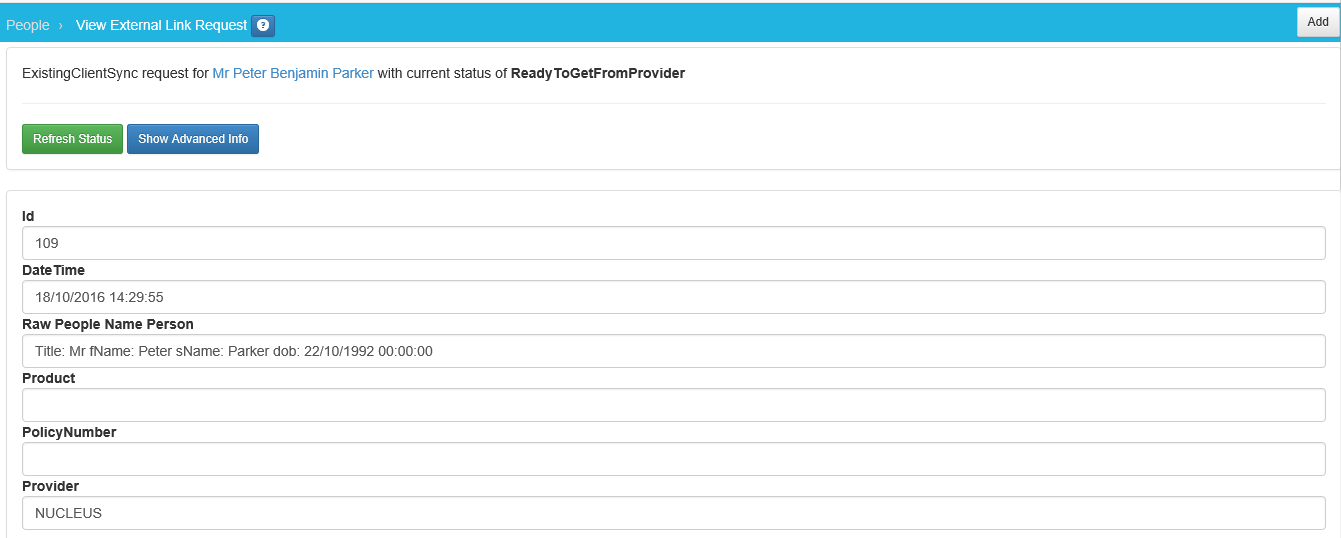Viewport: 1341px width, 538px height.
Task: Select the Raw People Name Person field
Action: [x=673, y=351]
